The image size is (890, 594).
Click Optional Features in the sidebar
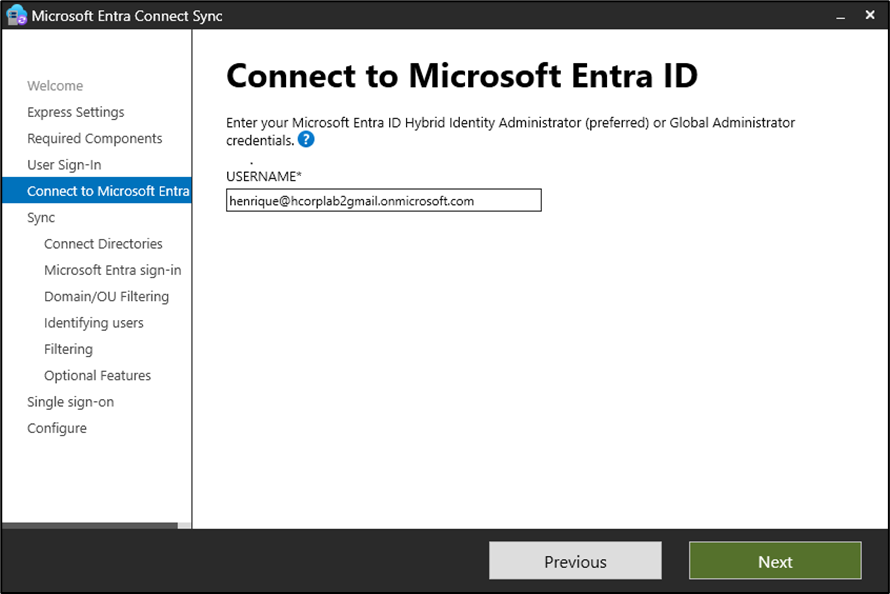[97, 376]
